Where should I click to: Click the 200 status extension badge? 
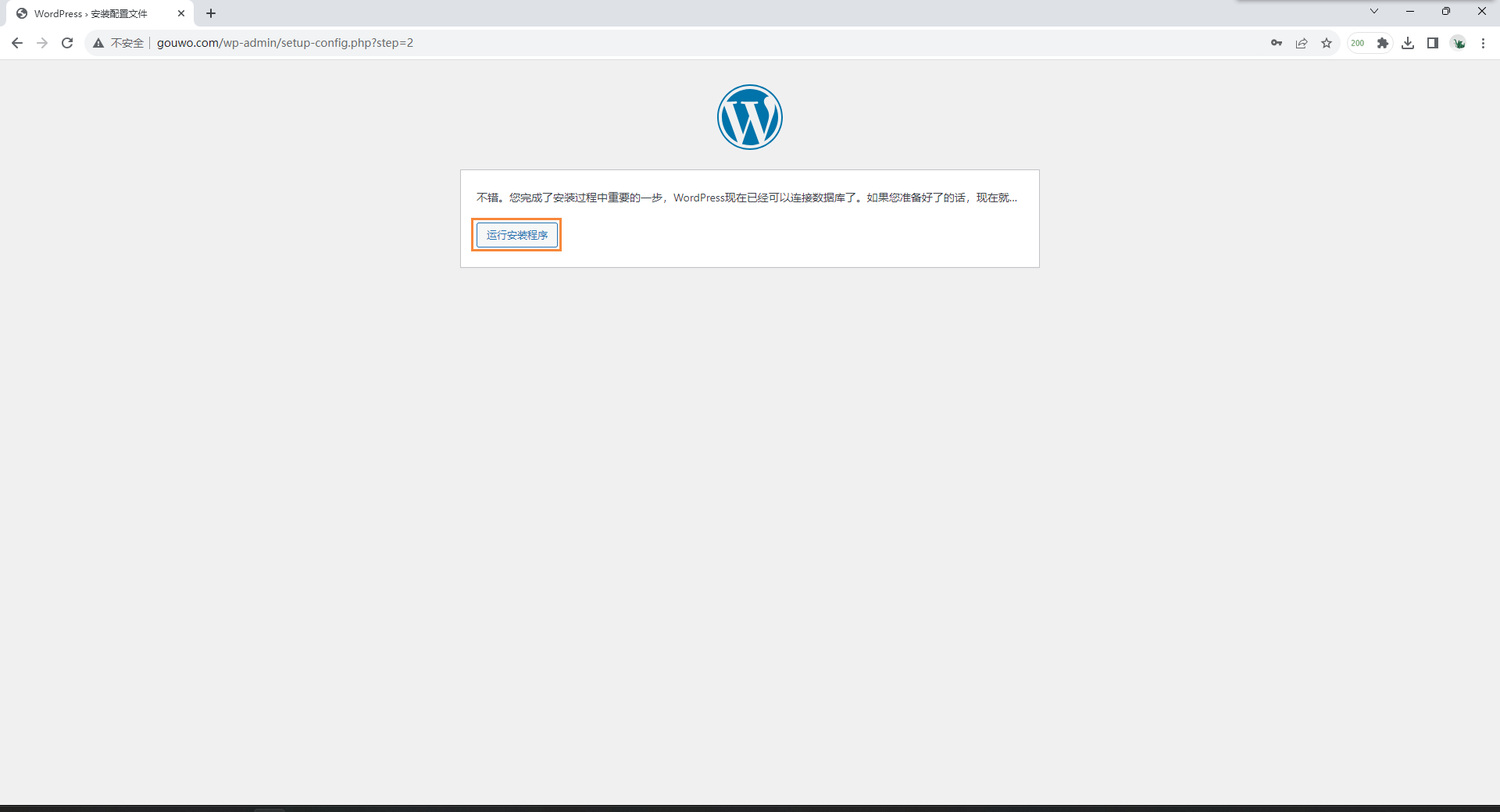[1358, 43]
